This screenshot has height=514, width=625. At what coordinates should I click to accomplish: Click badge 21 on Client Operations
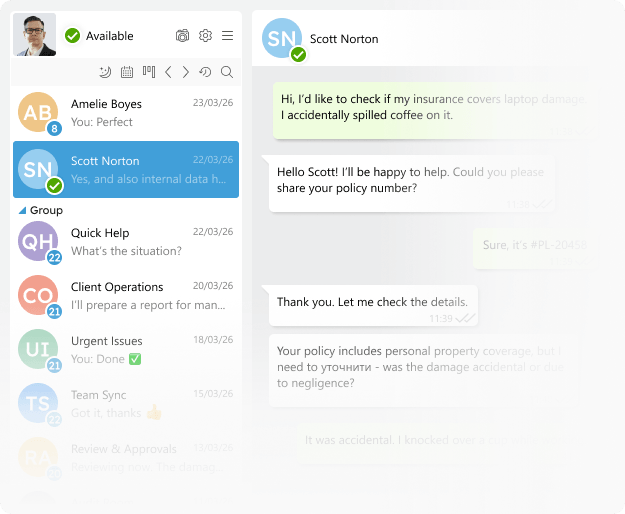(54, 312)
